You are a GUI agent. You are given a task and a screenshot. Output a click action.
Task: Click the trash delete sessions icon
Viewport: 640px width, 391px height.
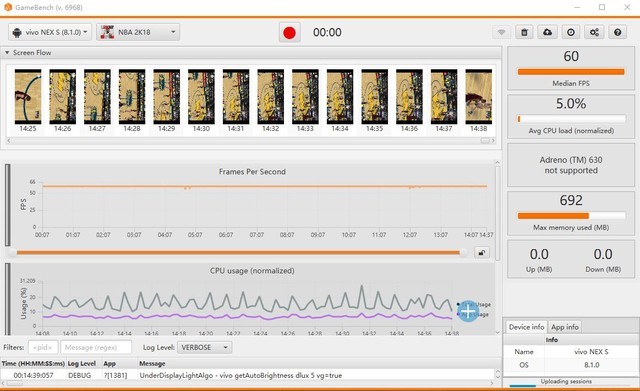tap(524, 32)
